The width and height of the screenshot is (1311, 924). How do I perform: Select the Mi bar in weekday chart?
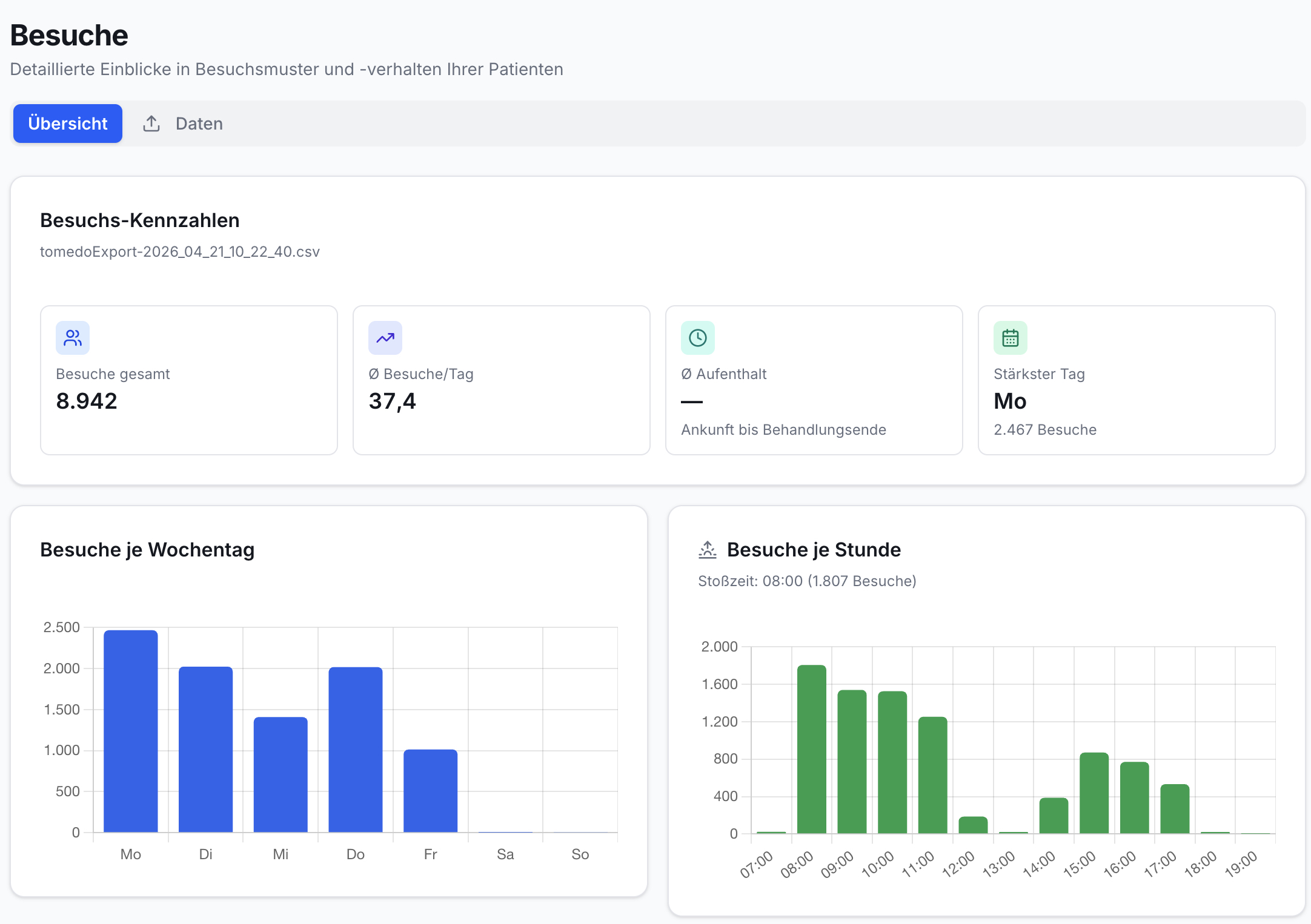[x=280, y=774]
